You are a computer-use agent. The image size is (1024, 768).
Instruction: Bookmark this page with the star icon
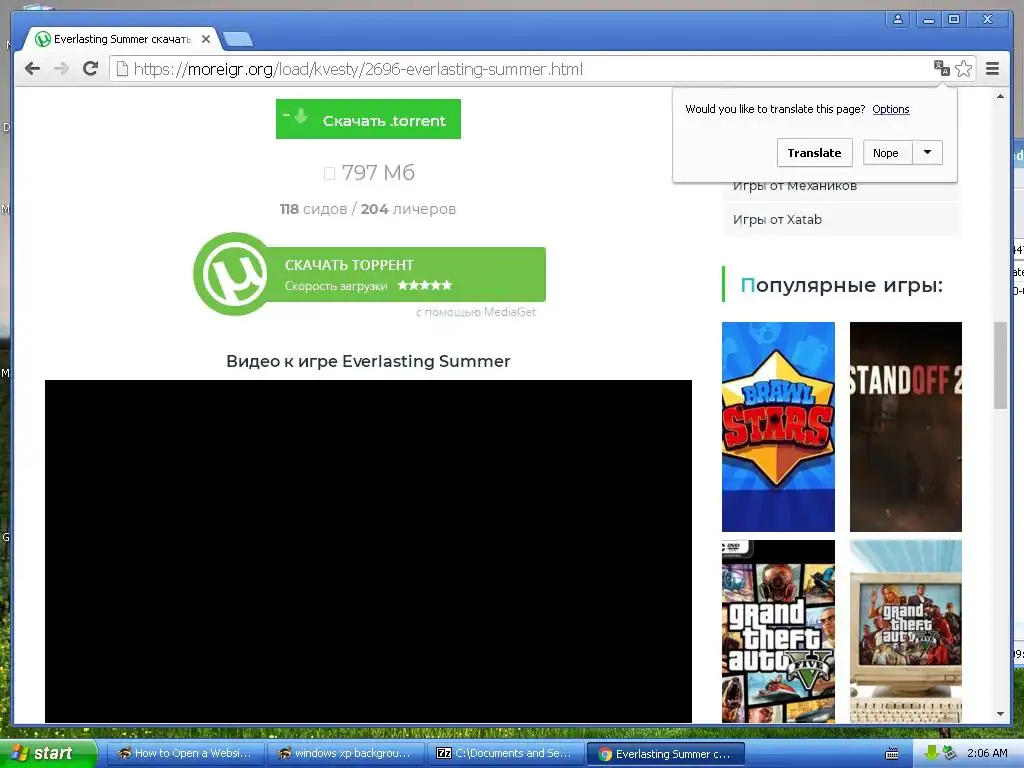tap(963, 68)
